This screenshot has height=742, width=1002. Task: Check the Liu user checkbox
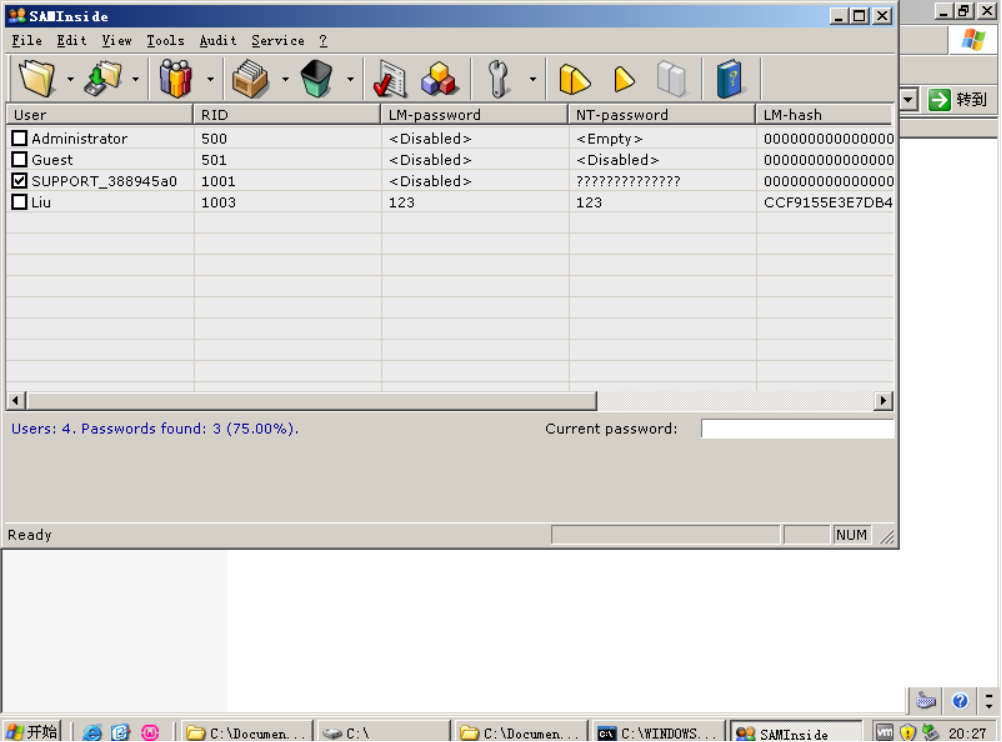tap(19, 202)
